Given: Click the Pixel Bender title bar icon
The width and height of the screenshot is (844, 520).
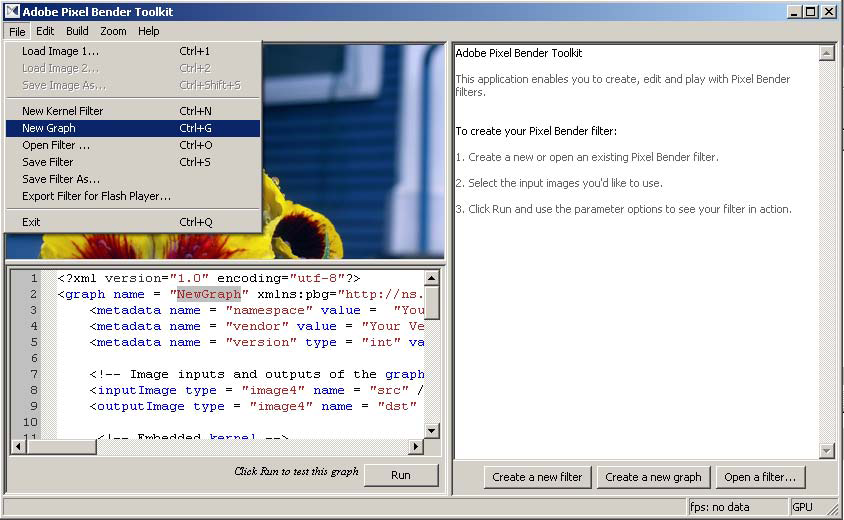Looking at the screenshot, I should [12, 11].
